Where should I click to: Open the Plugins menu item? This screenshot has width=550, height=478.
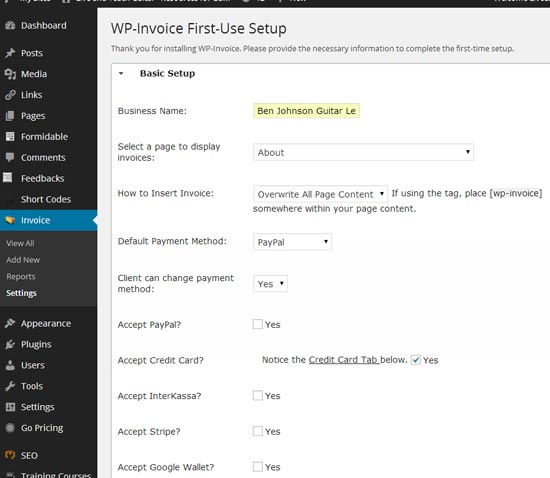(x=36, y=344)
